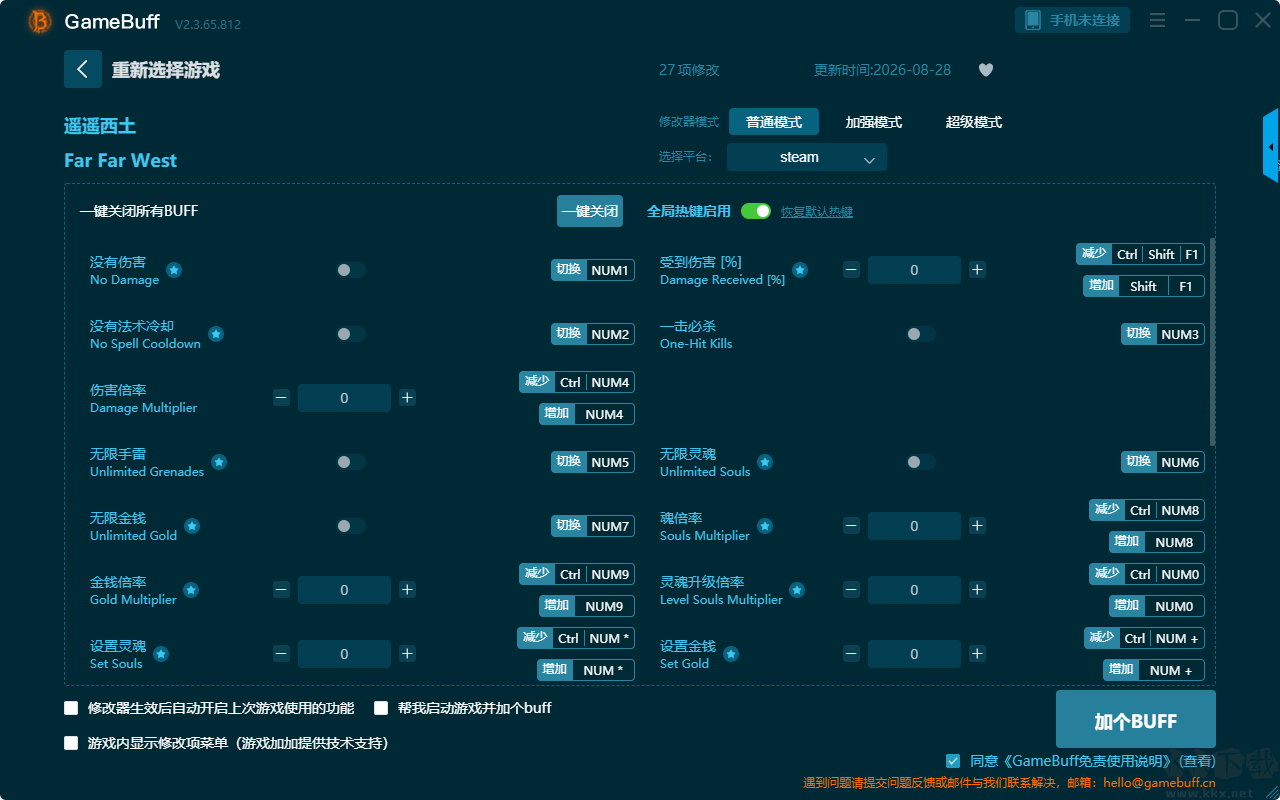Screen dimensions: 1280x800
Task: Click the star icon next to 没有伤害
Action: [174, 270]
